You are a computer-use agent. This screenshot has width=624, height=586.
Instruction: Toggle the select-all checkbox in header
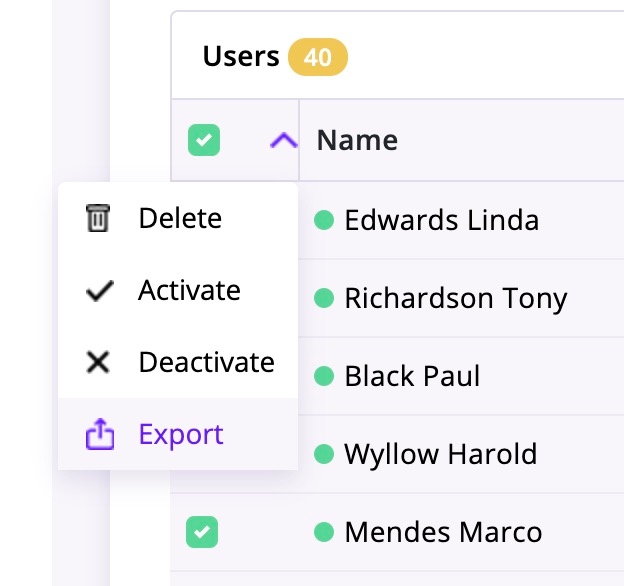pos(203,141)
